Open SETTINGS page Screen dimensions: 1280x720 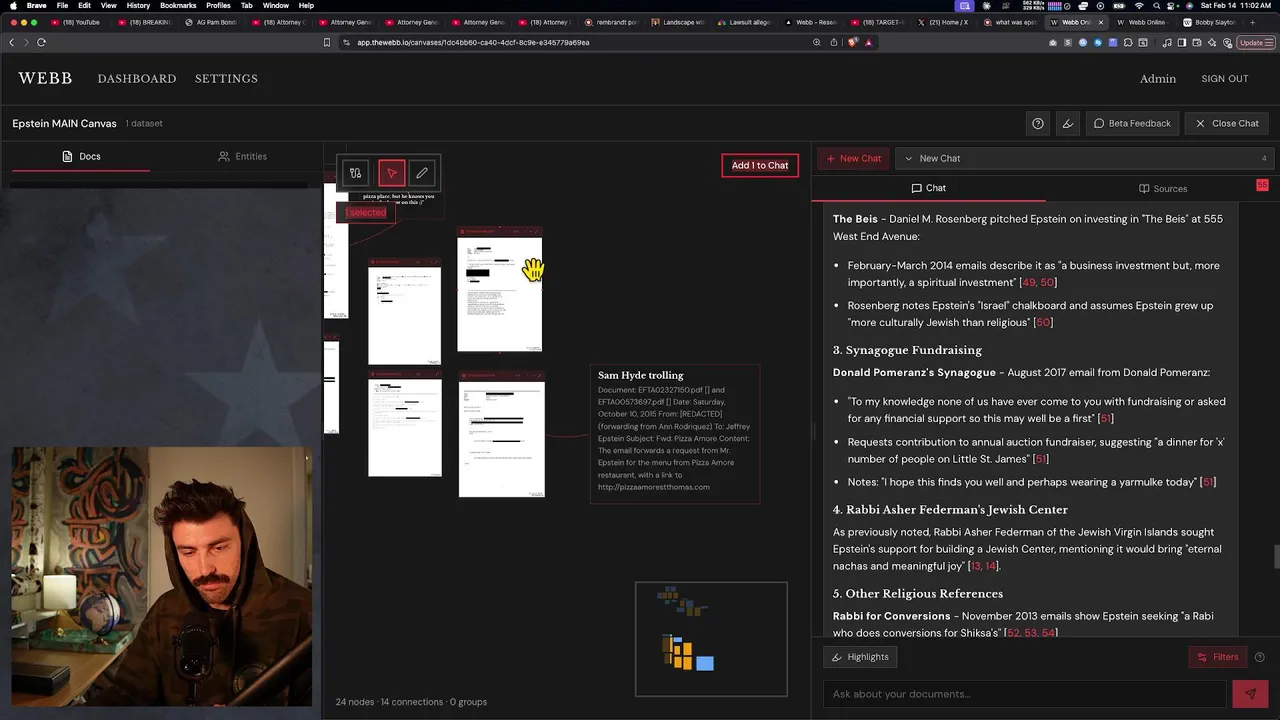coord(226,78)
